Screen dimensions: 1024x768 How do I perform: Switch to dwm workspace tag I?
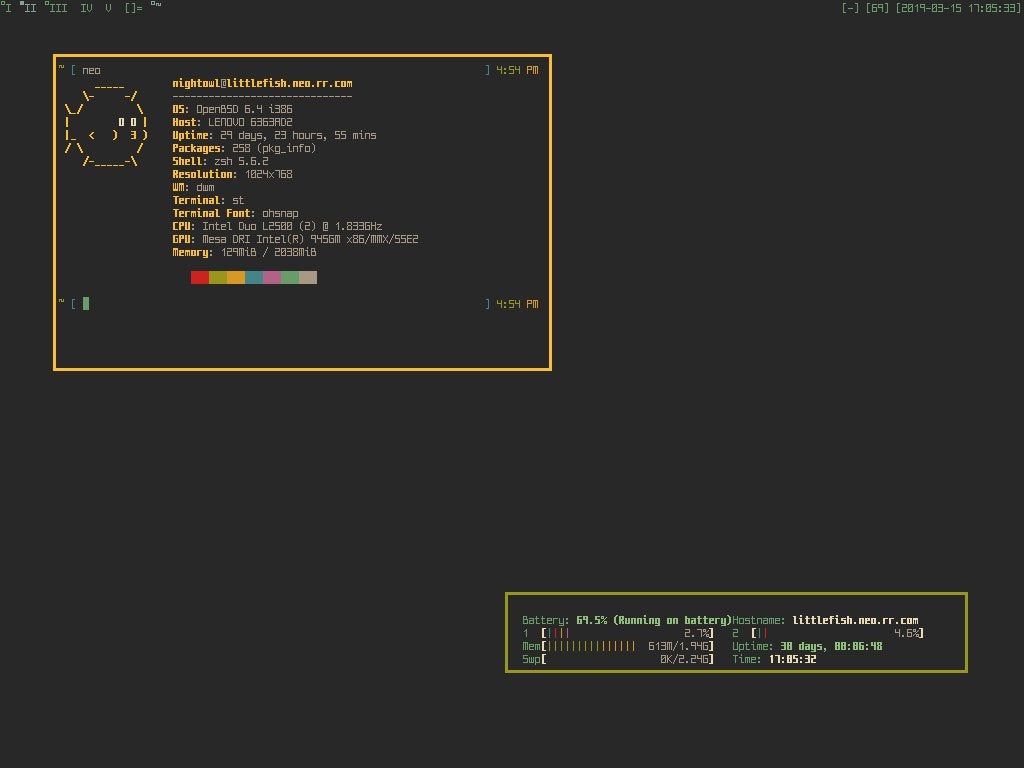pyautogui.click(x=8, y=7)
